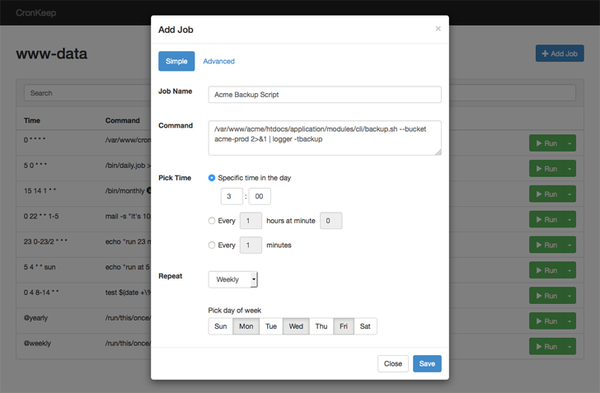Open Run dropdown for '0 22 * * 1-5' job
Image resolution: width=600 pixels, height=393 pixels.
pos(569,220)
